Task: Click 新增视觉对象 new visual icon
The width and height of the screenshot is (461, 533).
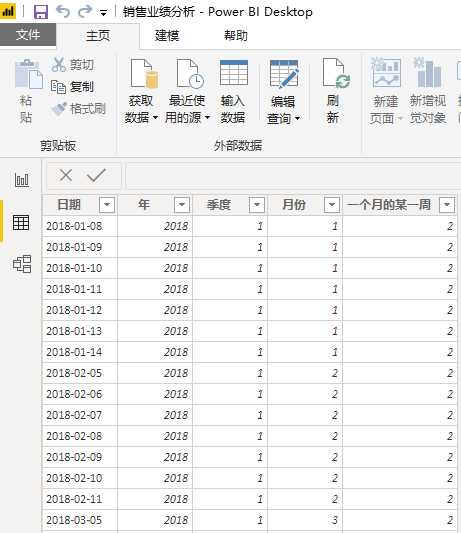Action: click(428, 73)
